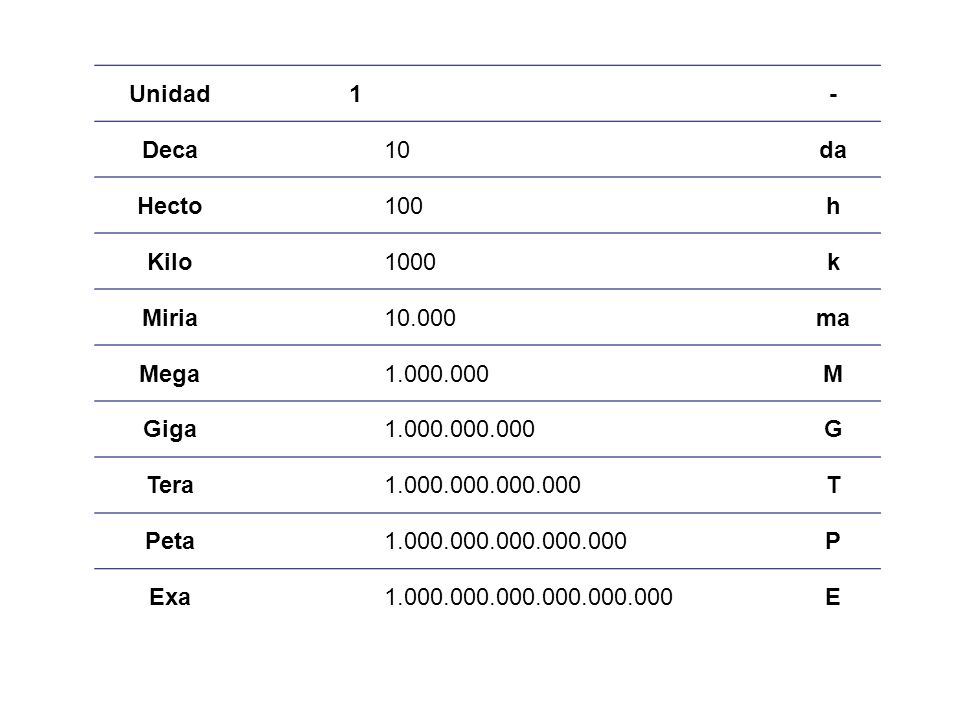Select the symbol 'k' for Kilo
960x720 pixels.
pyautogui.click(x=833, y=262)
